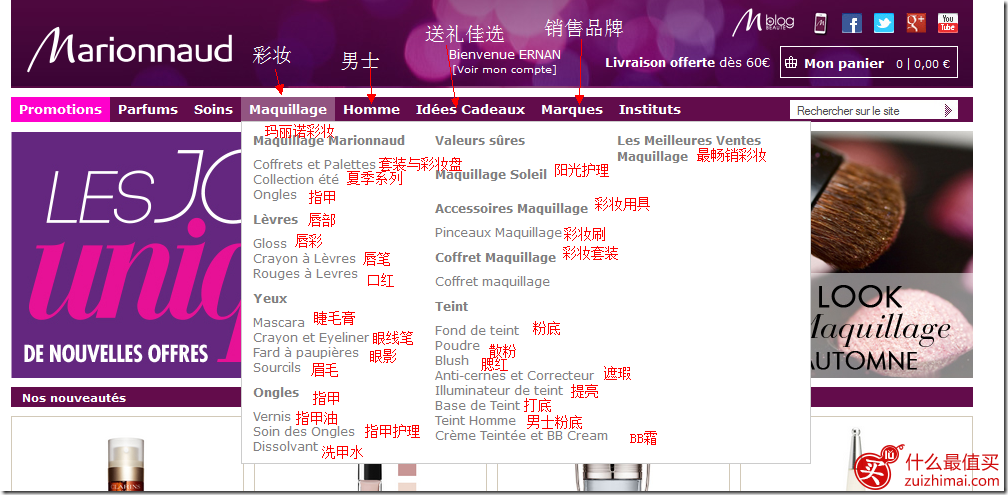Select Dissolvant

[x=285, y=446]
